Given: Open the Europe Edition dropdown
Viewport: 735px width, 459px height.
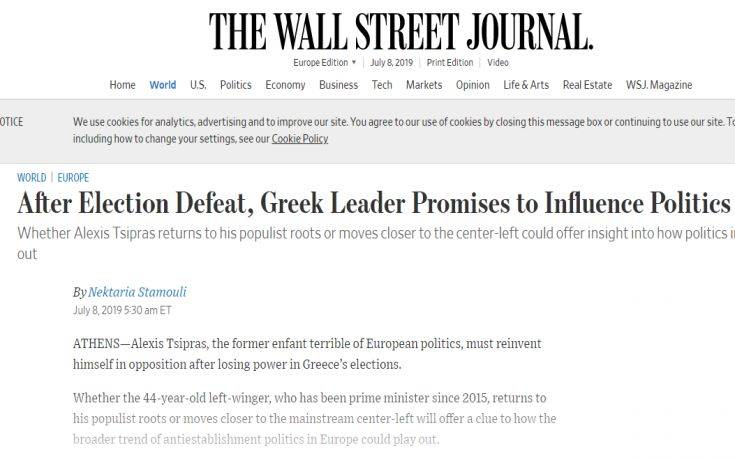Looking at the screenshot, I should pos(324,62).
